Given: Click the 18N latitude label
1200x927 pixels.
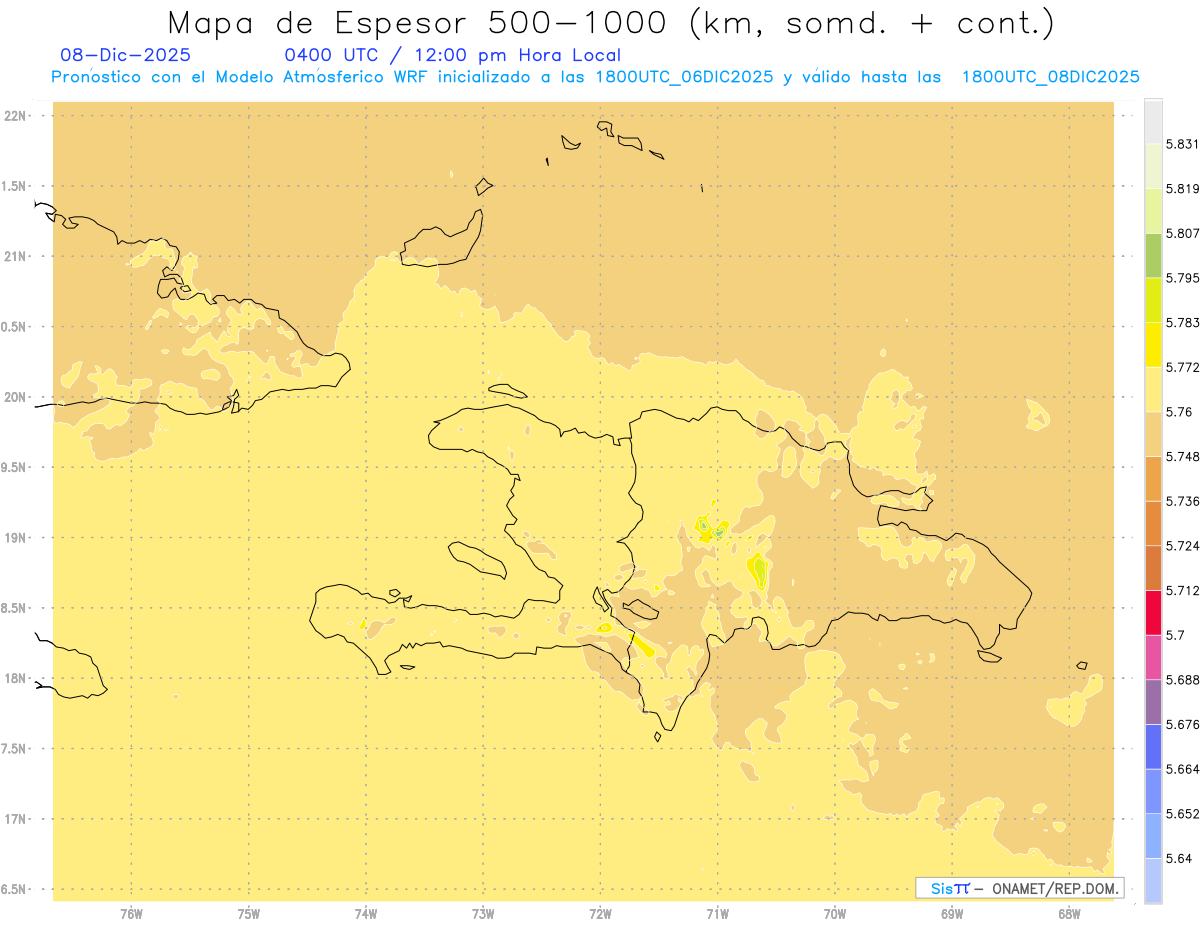Looking at the screenshot, I should coord(16,679).
